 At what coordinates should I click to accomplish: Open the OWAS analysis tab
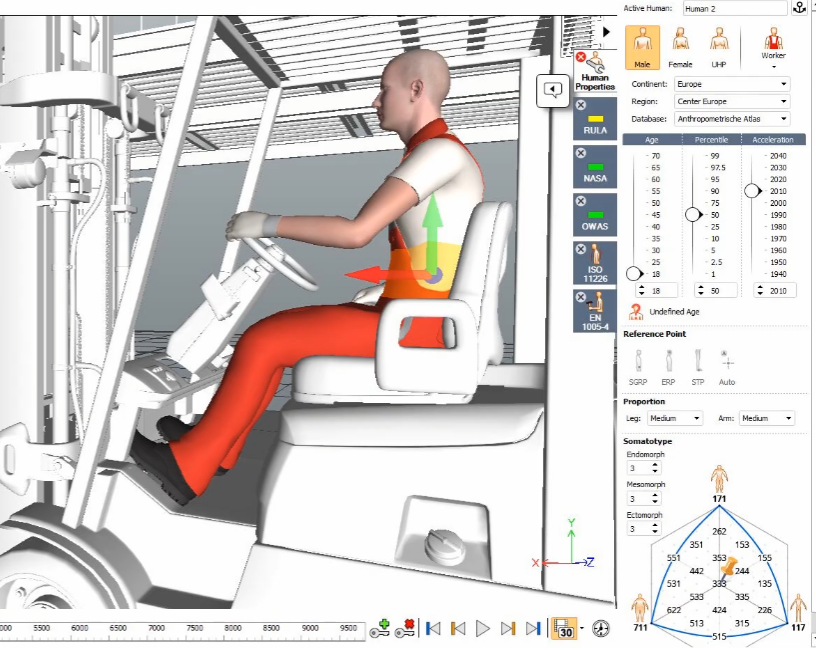(595, 214)
